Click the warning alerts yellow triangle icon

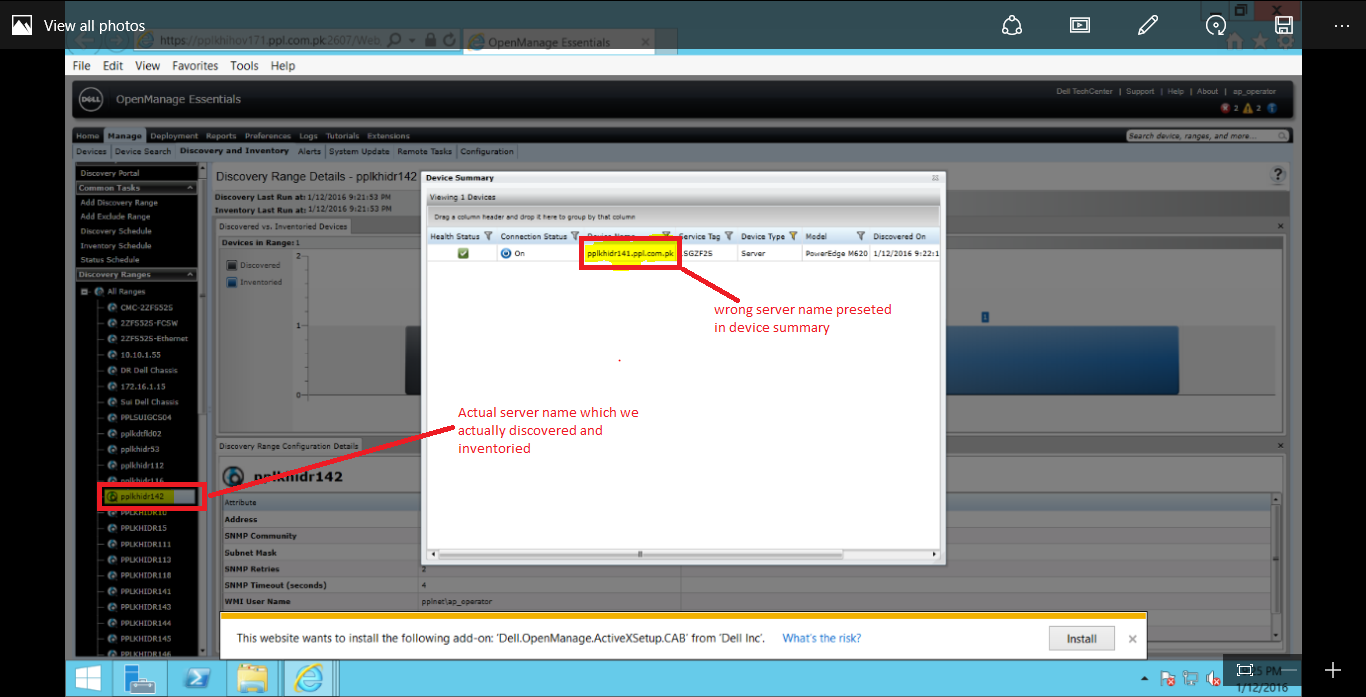click(x=1249, y=108)
